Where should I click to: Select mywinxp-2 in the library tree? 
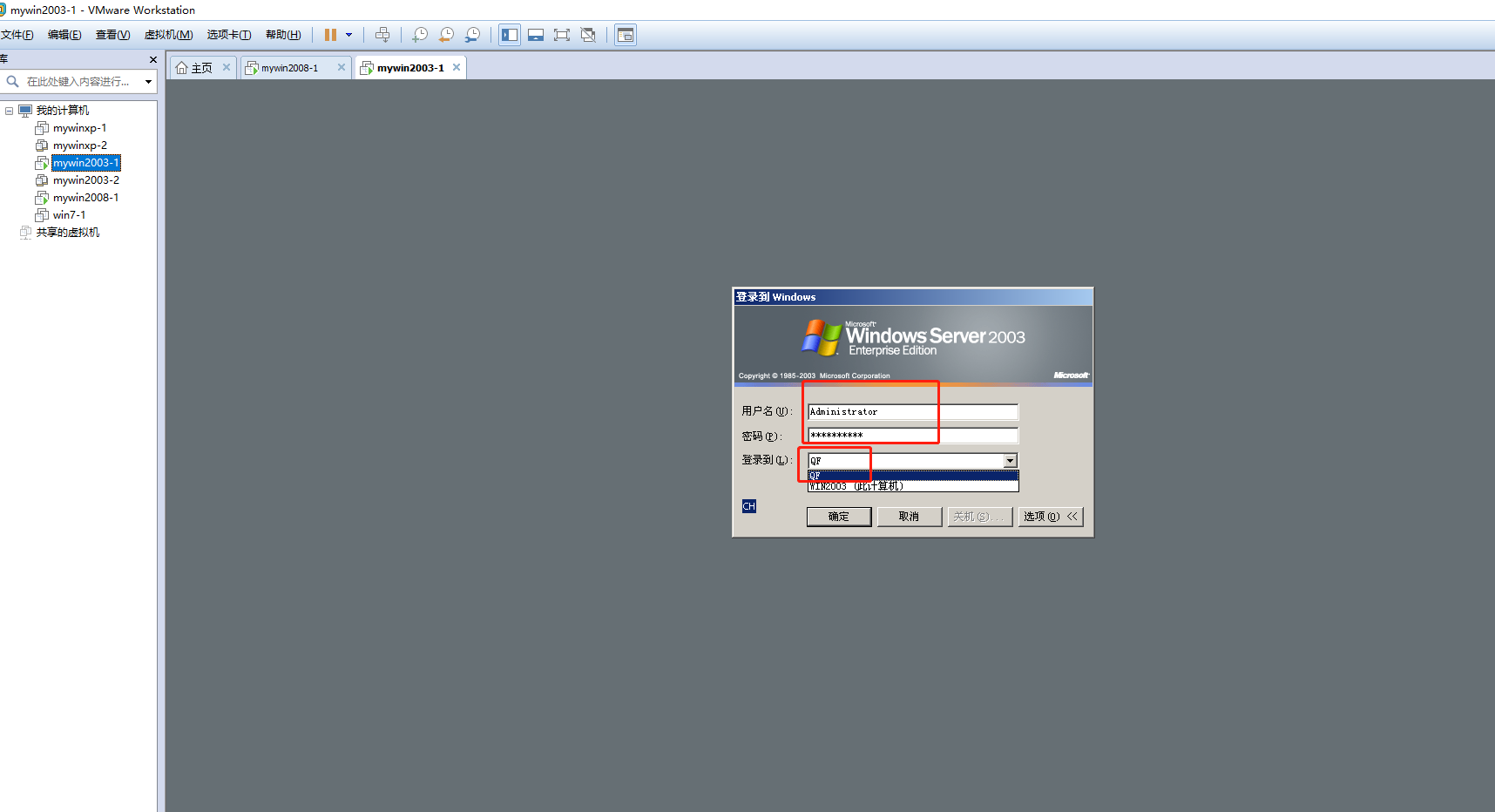pos(80,145)
